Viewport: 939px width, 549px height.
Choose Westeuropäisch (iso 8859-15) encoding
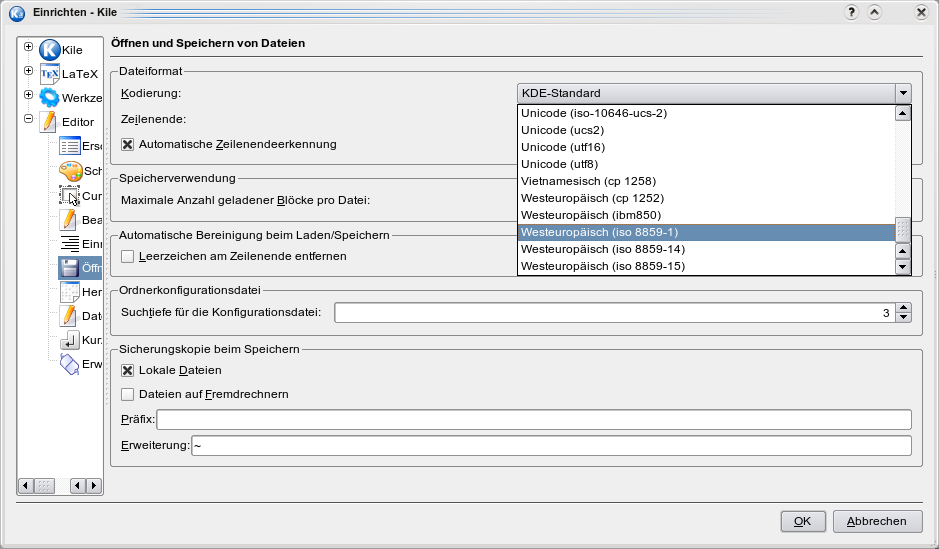(x=707, y=266)
